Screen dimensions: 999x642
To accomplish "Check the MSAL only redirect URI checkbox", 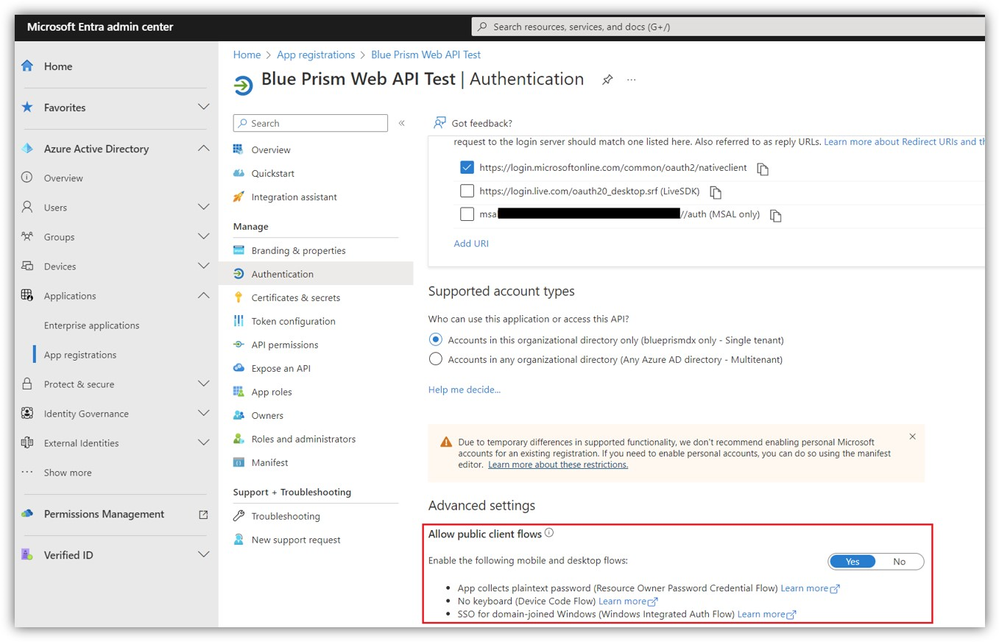I will [x=467, y=214].
